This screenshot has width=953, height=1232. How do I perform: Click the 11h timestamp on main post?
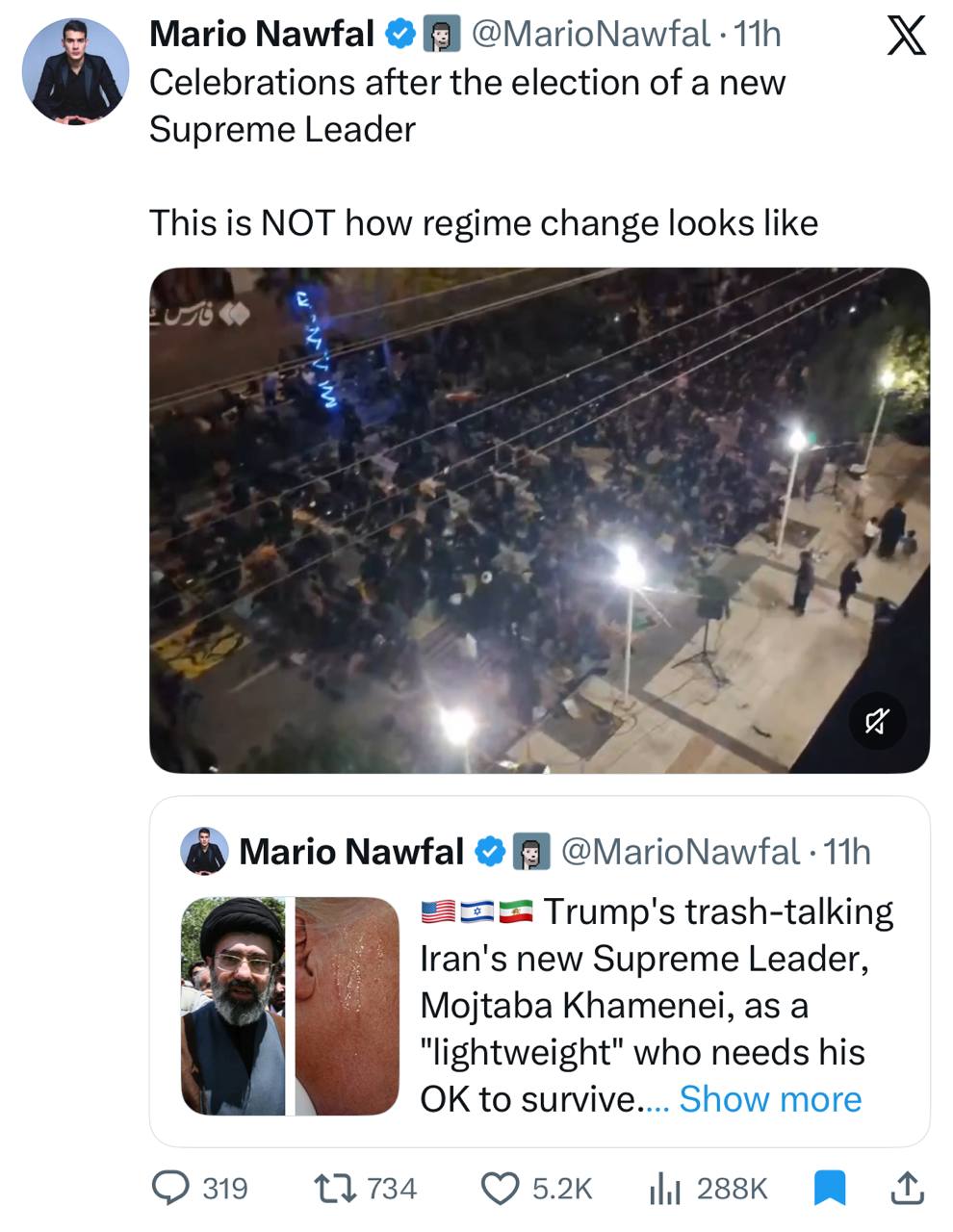point(757,35)
